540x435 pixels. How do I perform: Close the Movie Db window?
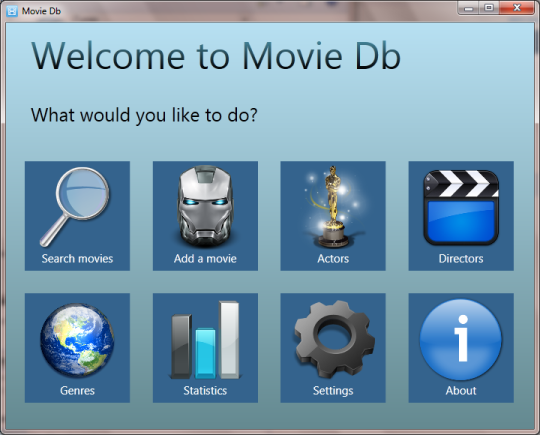tap(517, 8)
